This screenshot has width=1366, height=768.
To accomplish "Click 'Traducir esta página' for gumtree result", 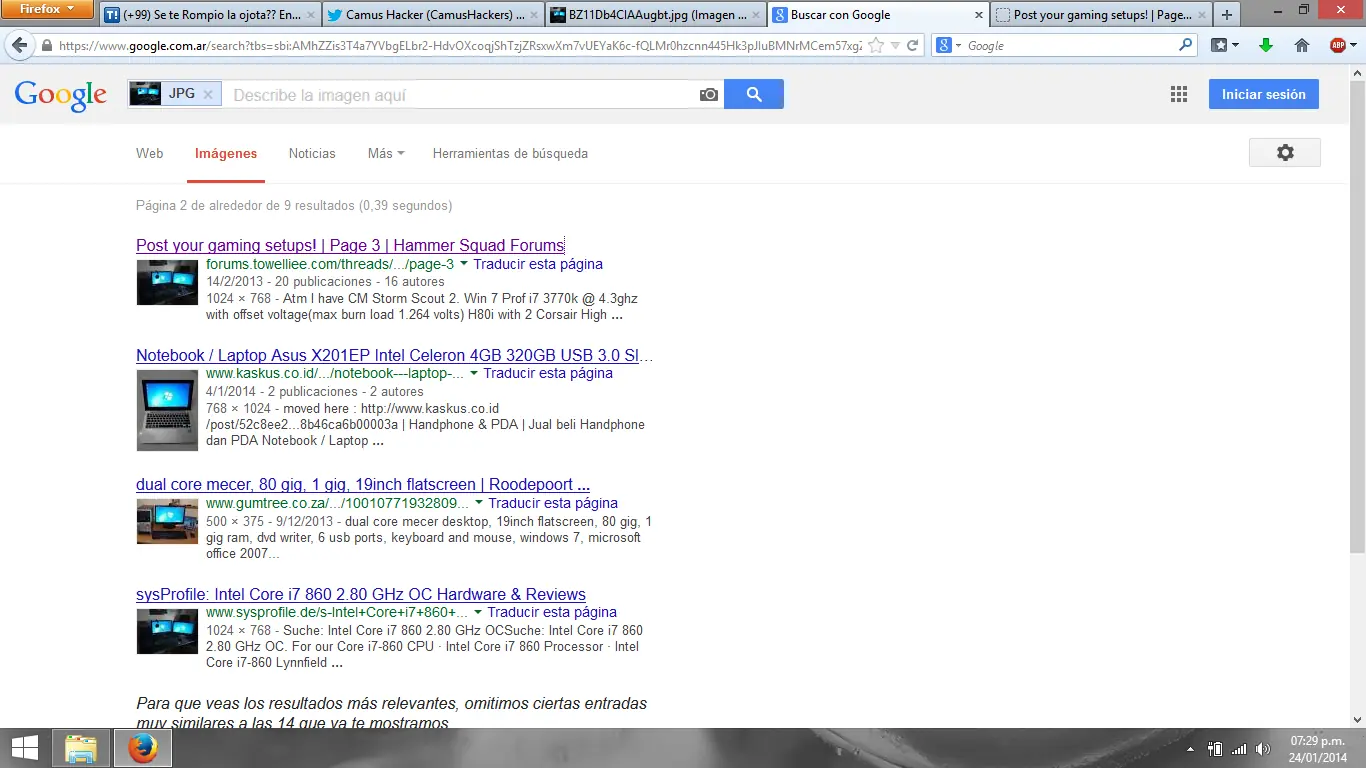I will pos(553,503).
